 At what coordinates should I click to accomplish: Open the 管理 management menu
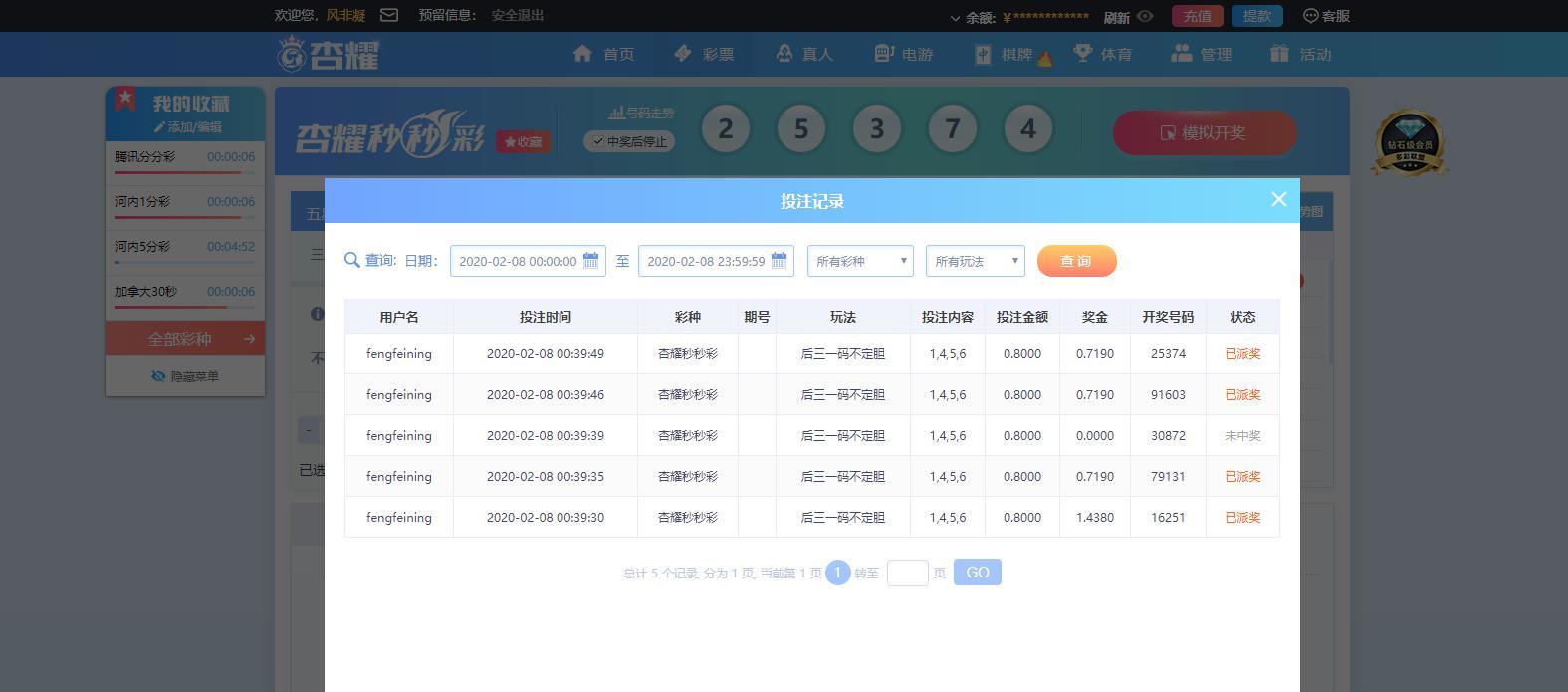point(1202,54)
